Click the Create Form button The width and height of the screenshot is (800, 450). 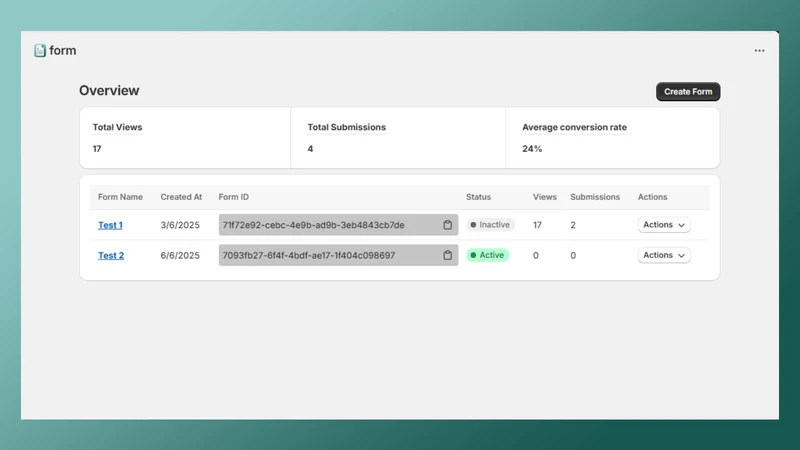[x=688, y=92]
